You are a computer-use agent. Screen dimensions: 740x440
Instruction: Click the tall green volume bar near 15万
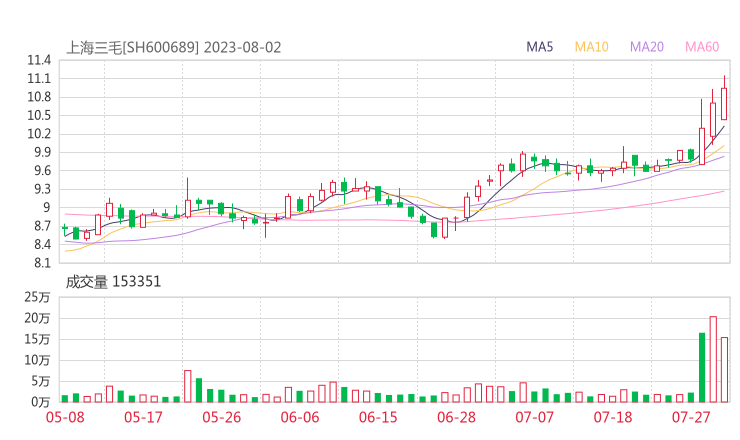click(x=702, y=367)
